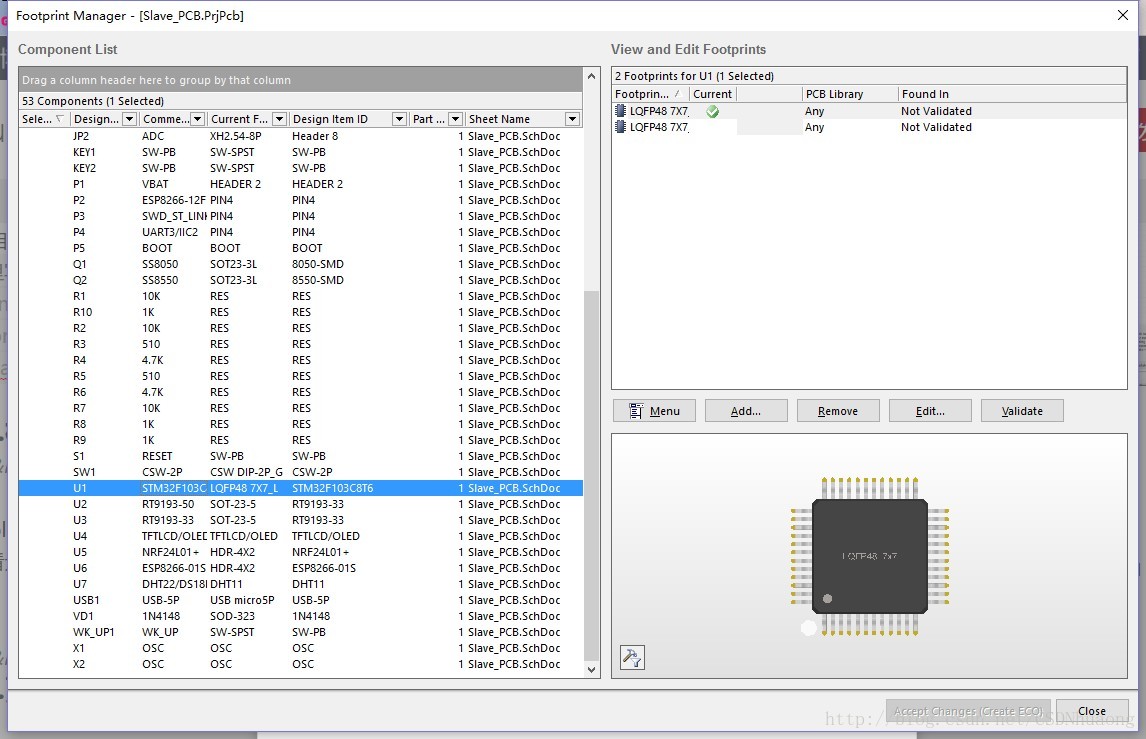Click the green Current checkmark icon
1146x739 pixels.
point(712,111)
